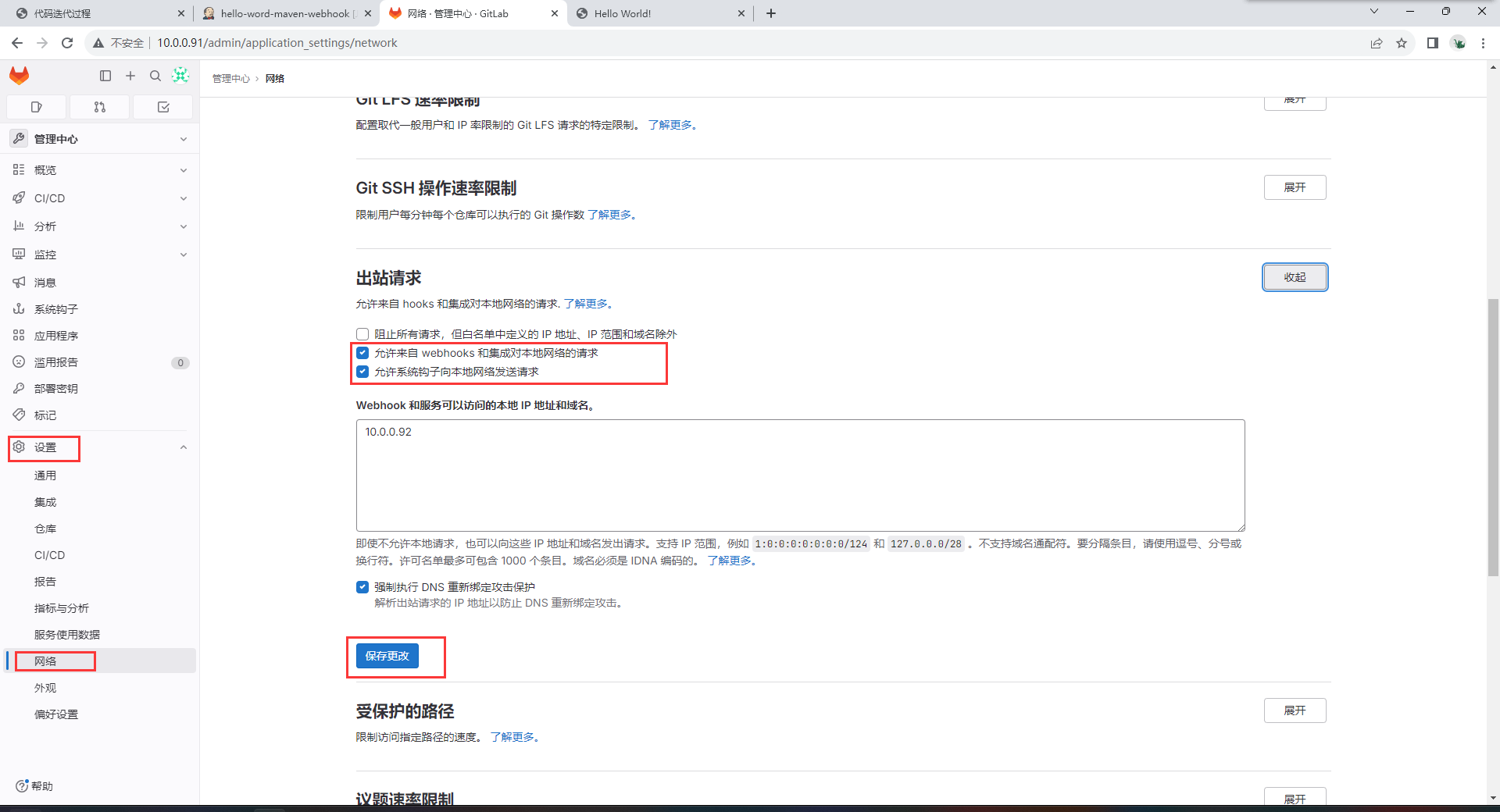The image size is (1500, 812).
Task: Click the 分析 chart icon
Action: [19, 226]
